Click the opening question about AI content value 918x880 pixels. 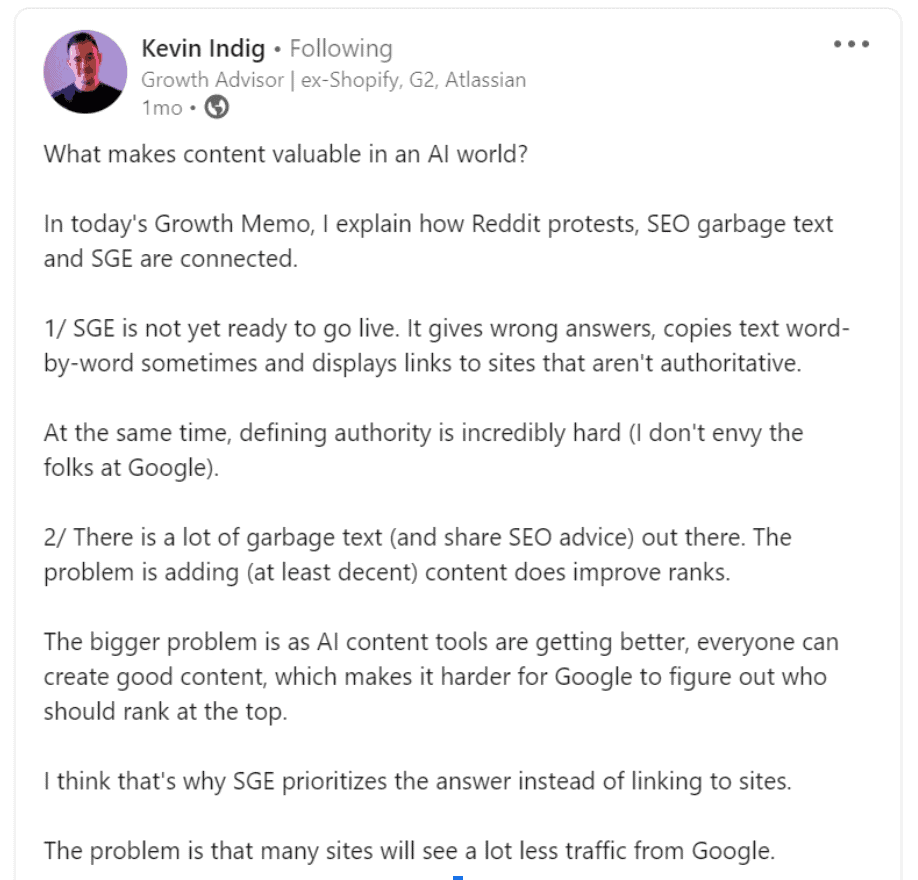[284, 157]
